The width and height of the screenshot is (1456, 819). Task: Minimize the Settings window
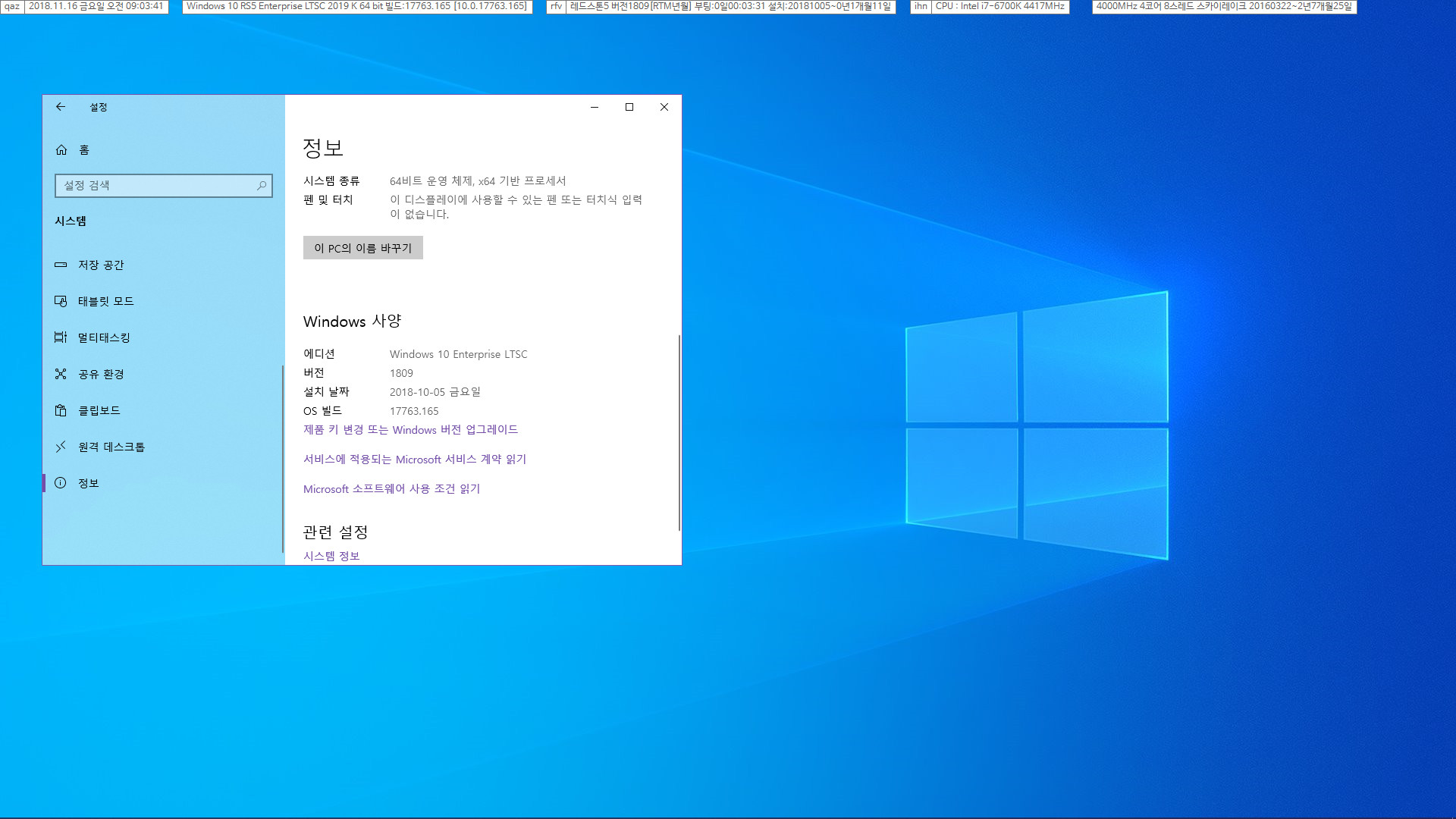(x=595, y=107)
